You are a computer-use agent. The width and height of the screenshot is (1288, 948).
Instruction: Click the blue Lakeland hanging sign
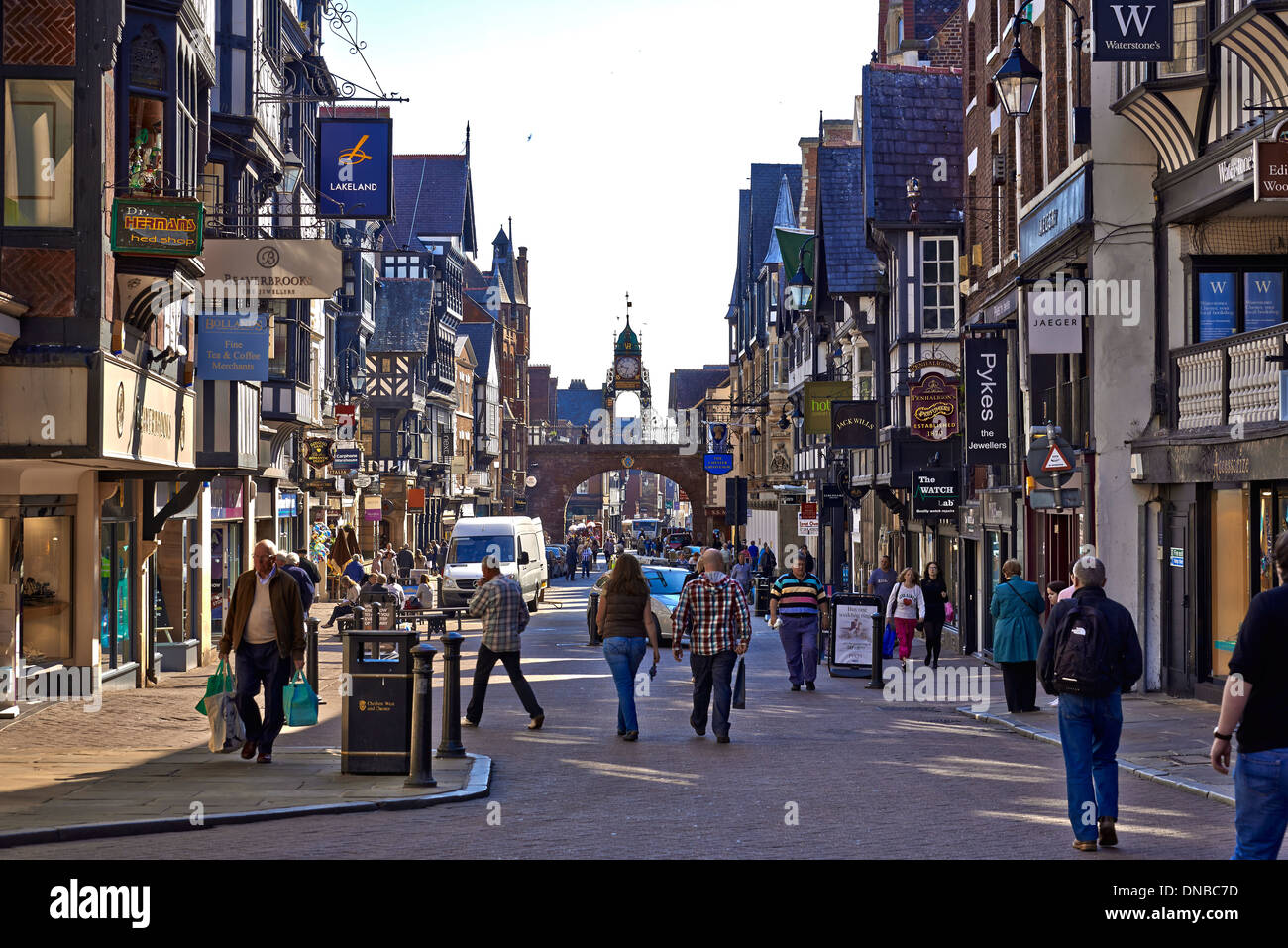point(354,167)
